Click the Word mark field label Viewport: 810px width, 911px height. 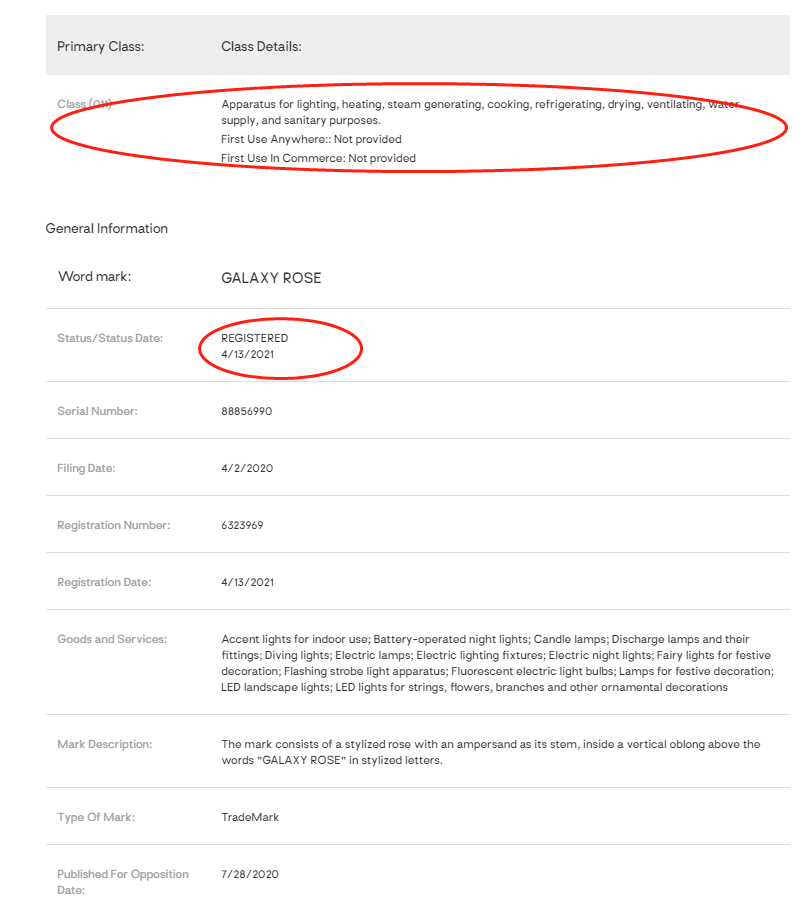pyautogui.click(x=94, y=277)
